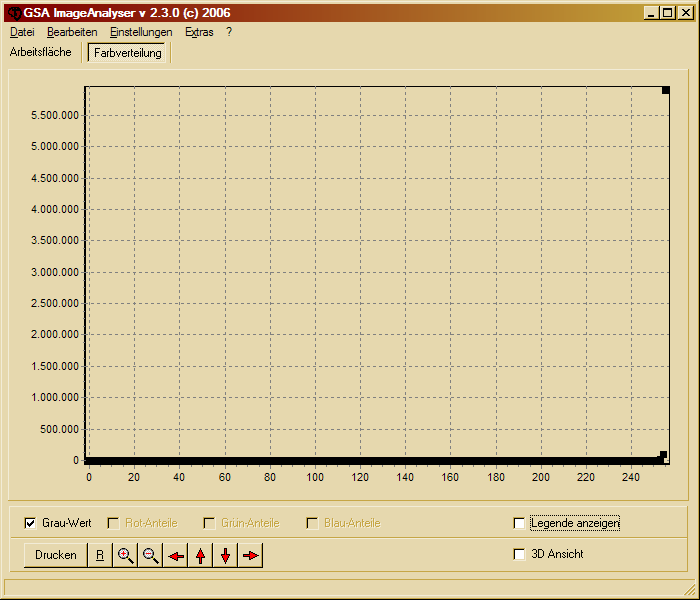The image size is (700, 600).
Task: Uncheck the Grau-Wert checkbox
Action: tap(30, 523)
